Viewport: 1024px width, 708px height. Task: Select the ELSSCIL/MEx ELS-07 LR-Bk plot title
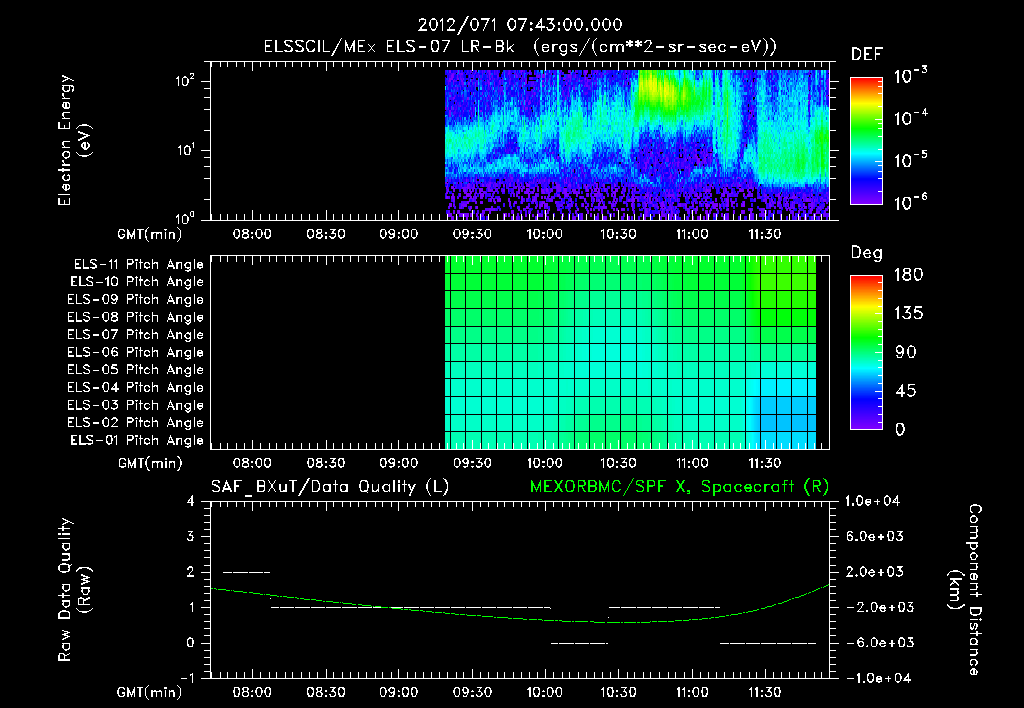click(520, 47)
